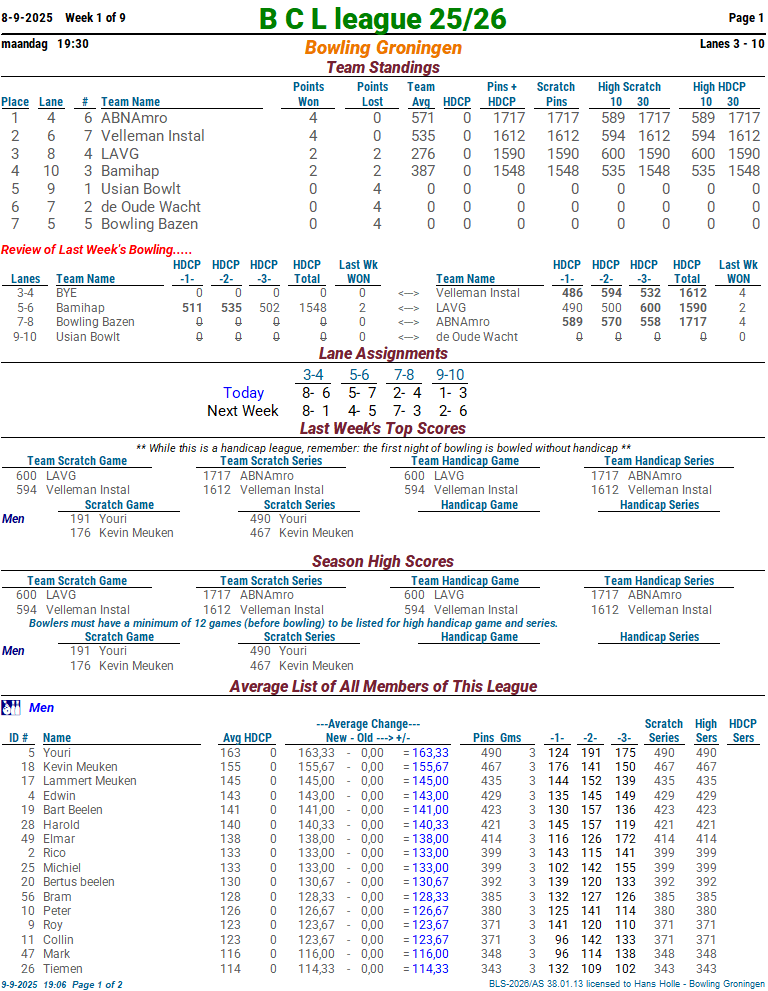768x991 pixels.
Task: Click the 'Last Week's Top Scores' heading
Action: click(383, 429)
